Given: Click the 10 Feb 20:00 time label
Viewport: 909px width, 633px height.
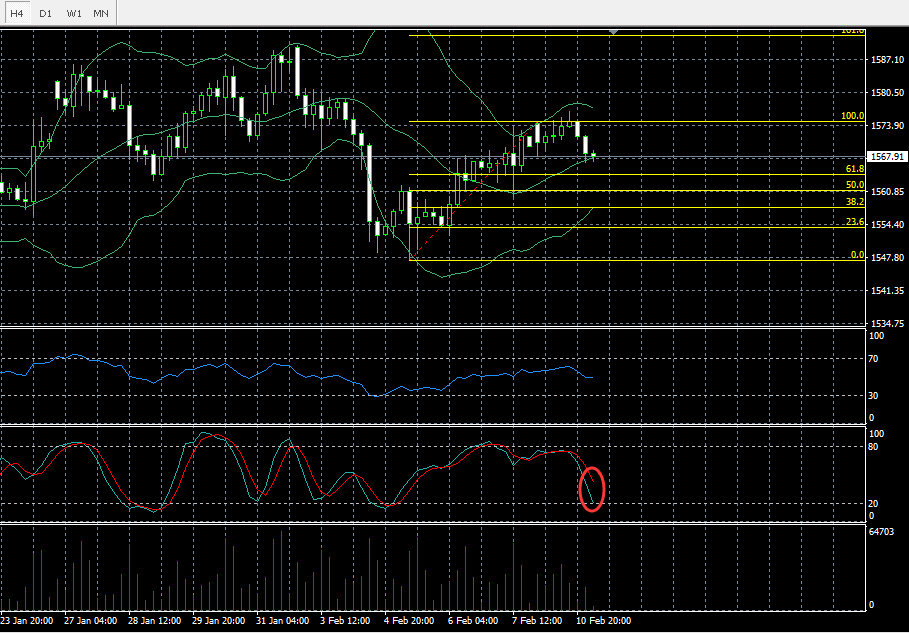Looking at the screenshot, I should point(603,621).
